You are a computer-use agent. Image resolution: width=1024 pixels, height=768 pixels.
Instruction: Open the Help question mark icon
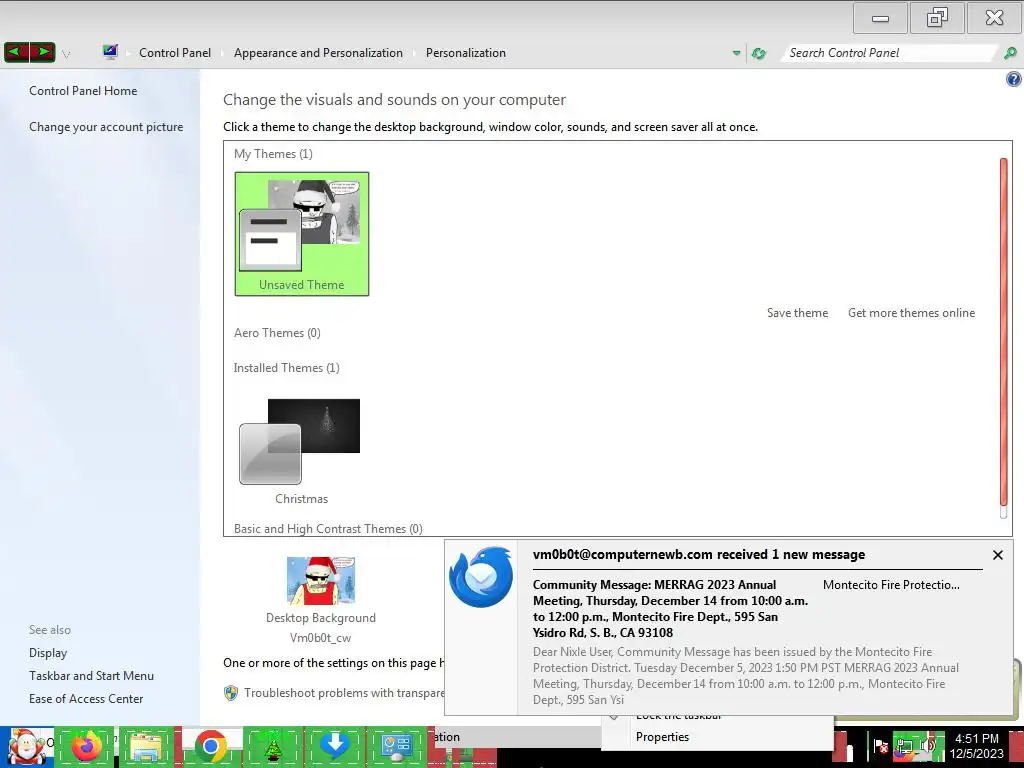(x=1014, y=80)
